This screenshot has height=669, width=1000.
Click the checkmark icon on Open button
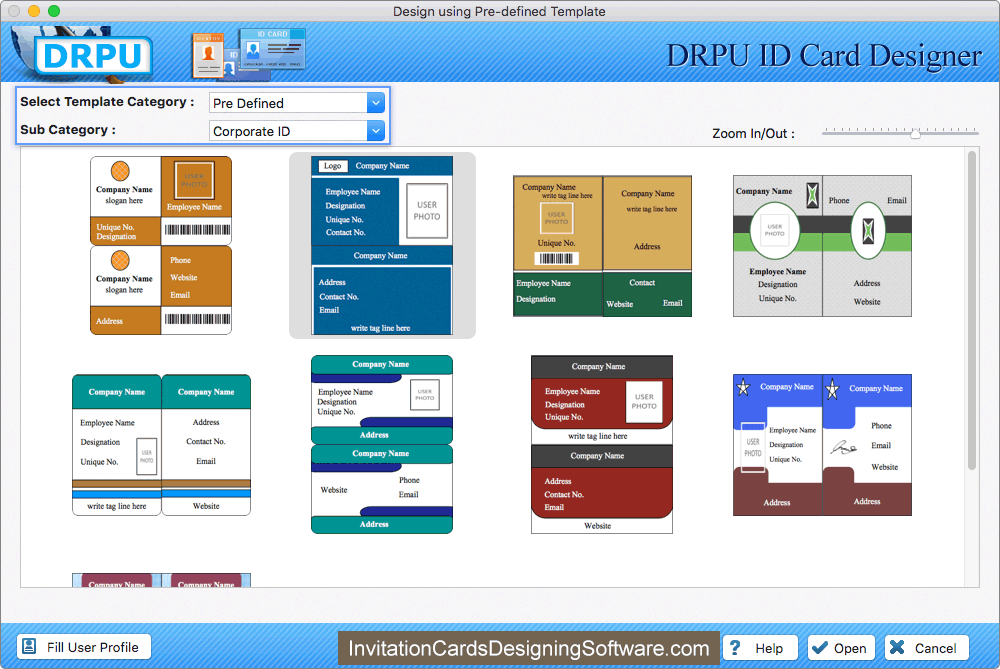pyautogui.click(x=820, y=647)
